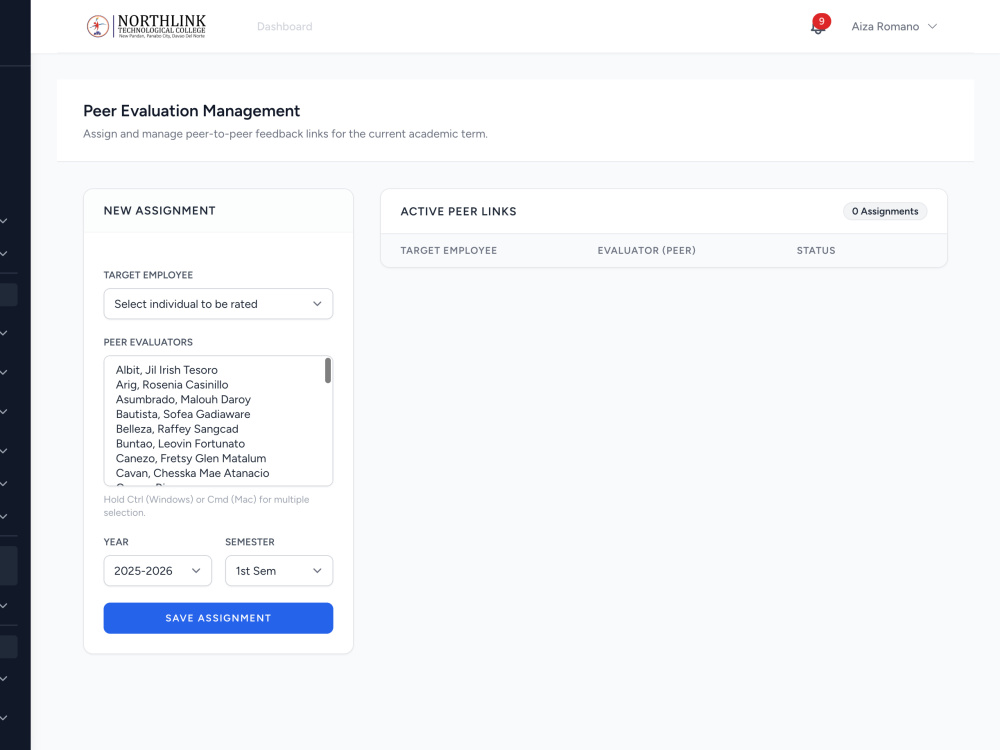Viewport: 1000px width, 750px height.
Task: Open the notifications bell with badge 9
Action: pyautogui.click(x=819, y=26)
